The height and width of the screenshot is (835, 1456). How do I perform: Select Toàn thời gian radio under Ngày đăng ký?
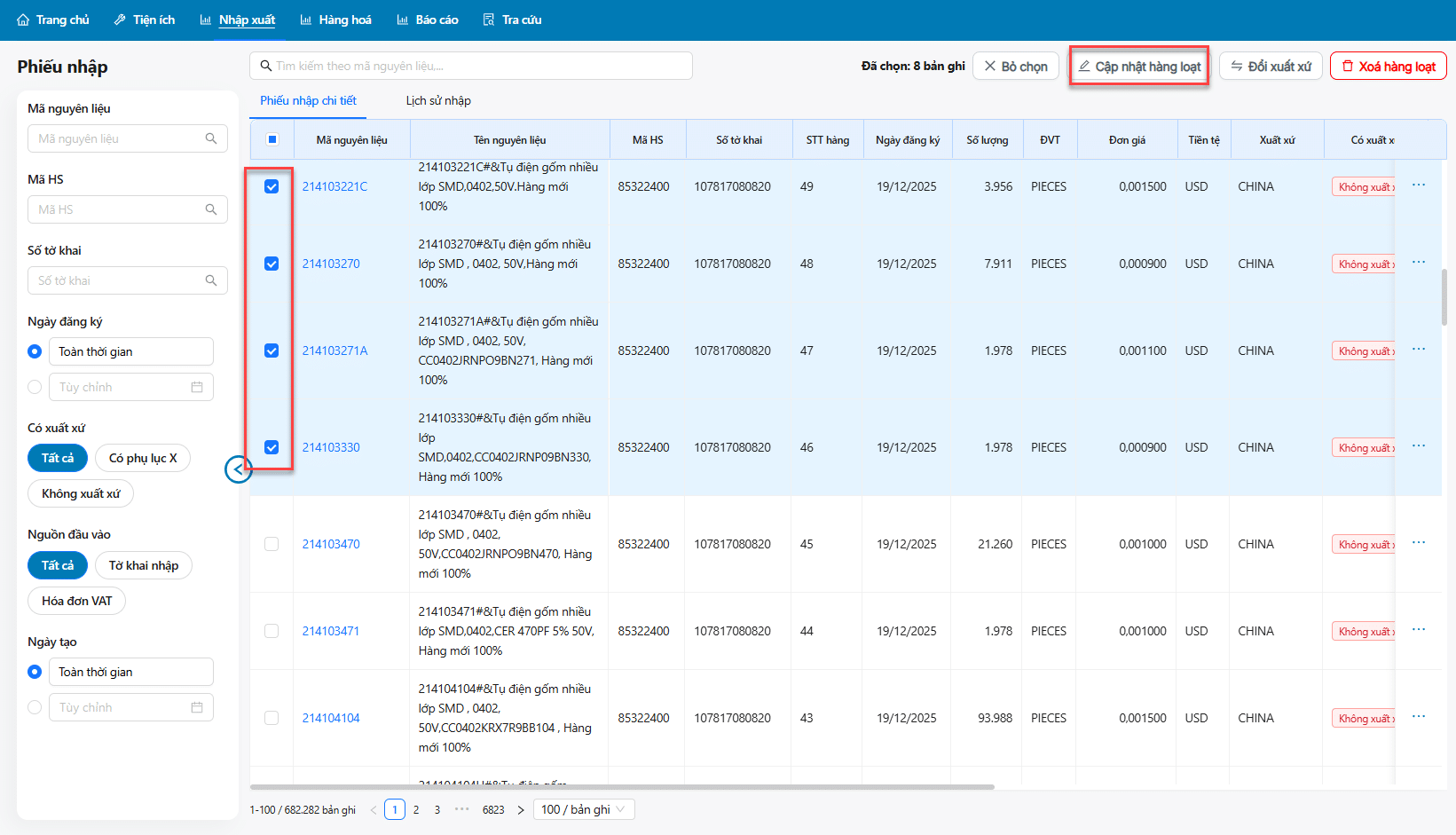35,351
